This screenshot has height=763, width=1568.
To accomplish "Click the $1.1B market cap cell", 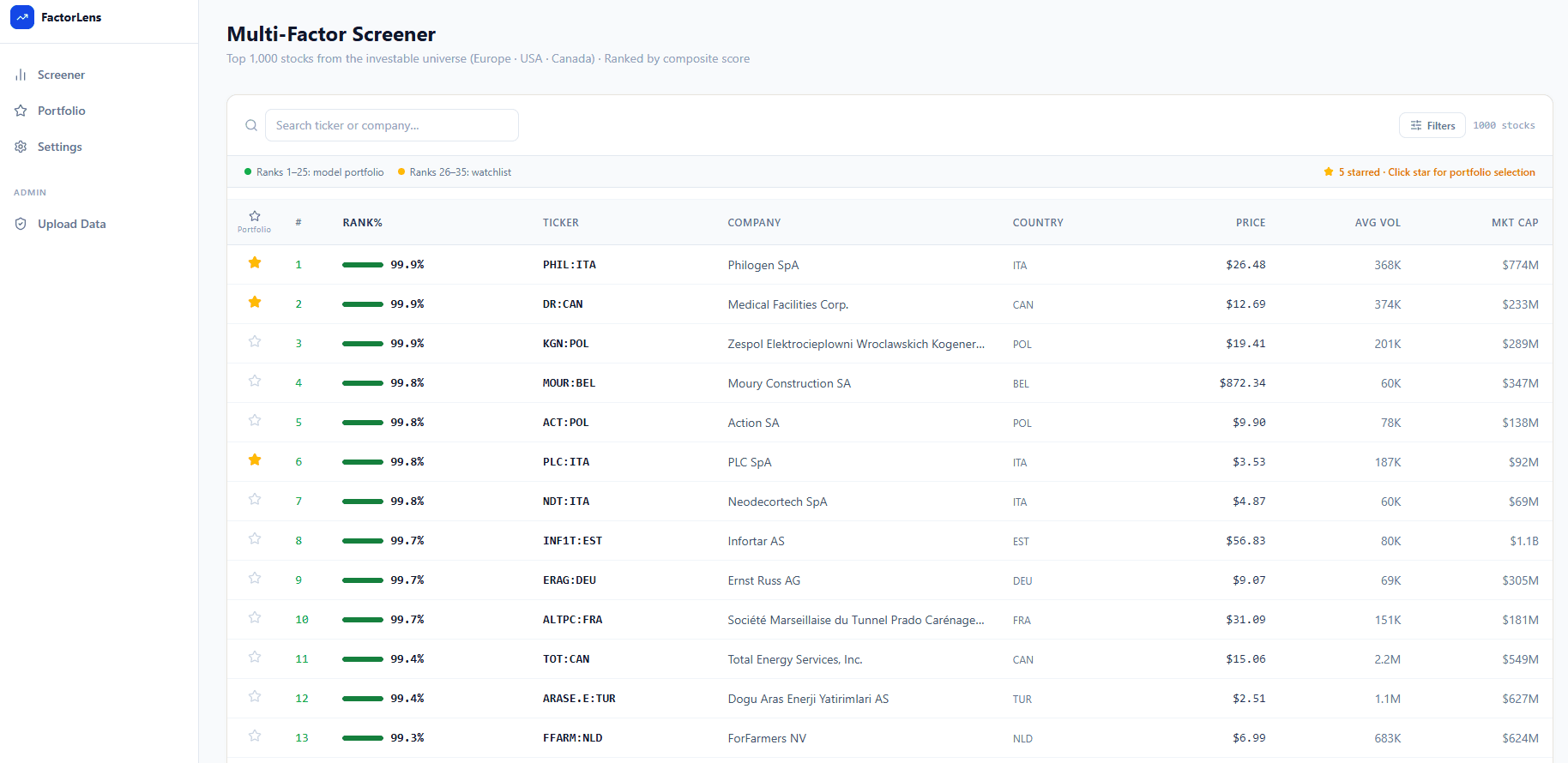I will 1524,541.
